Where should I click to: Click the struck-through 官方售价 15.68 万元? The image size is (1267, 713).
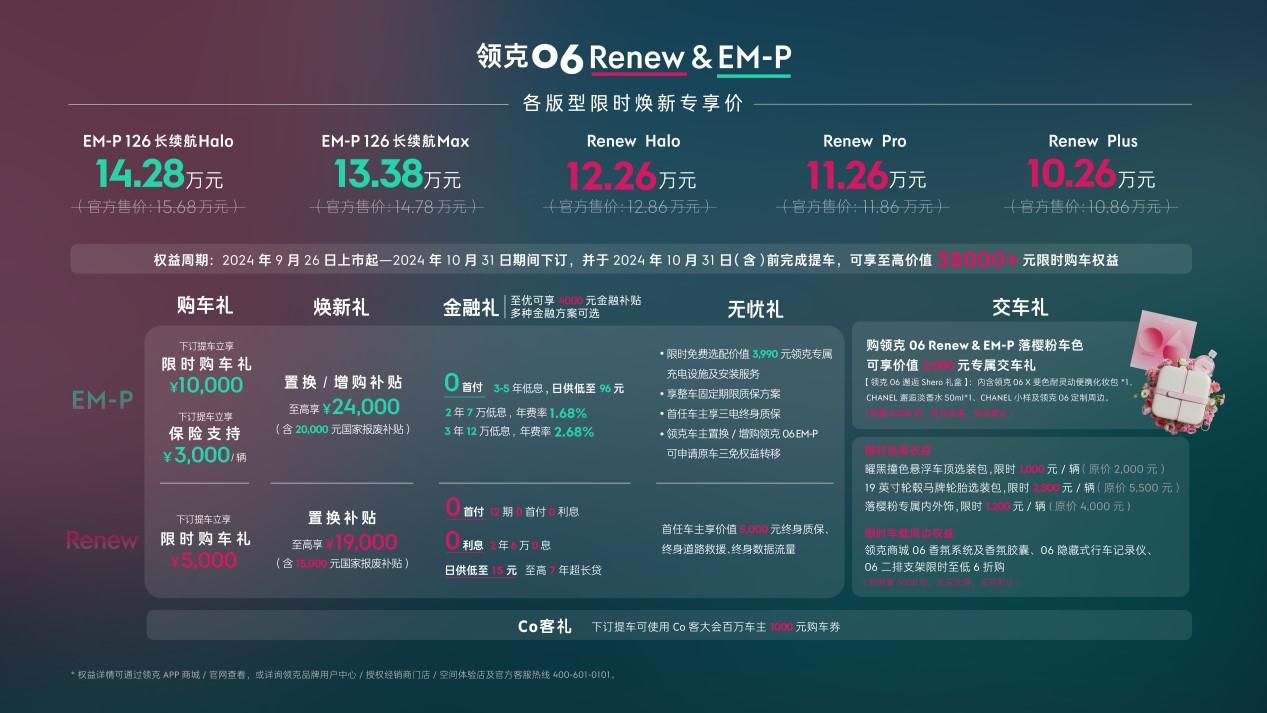click(x=159, y=207)
